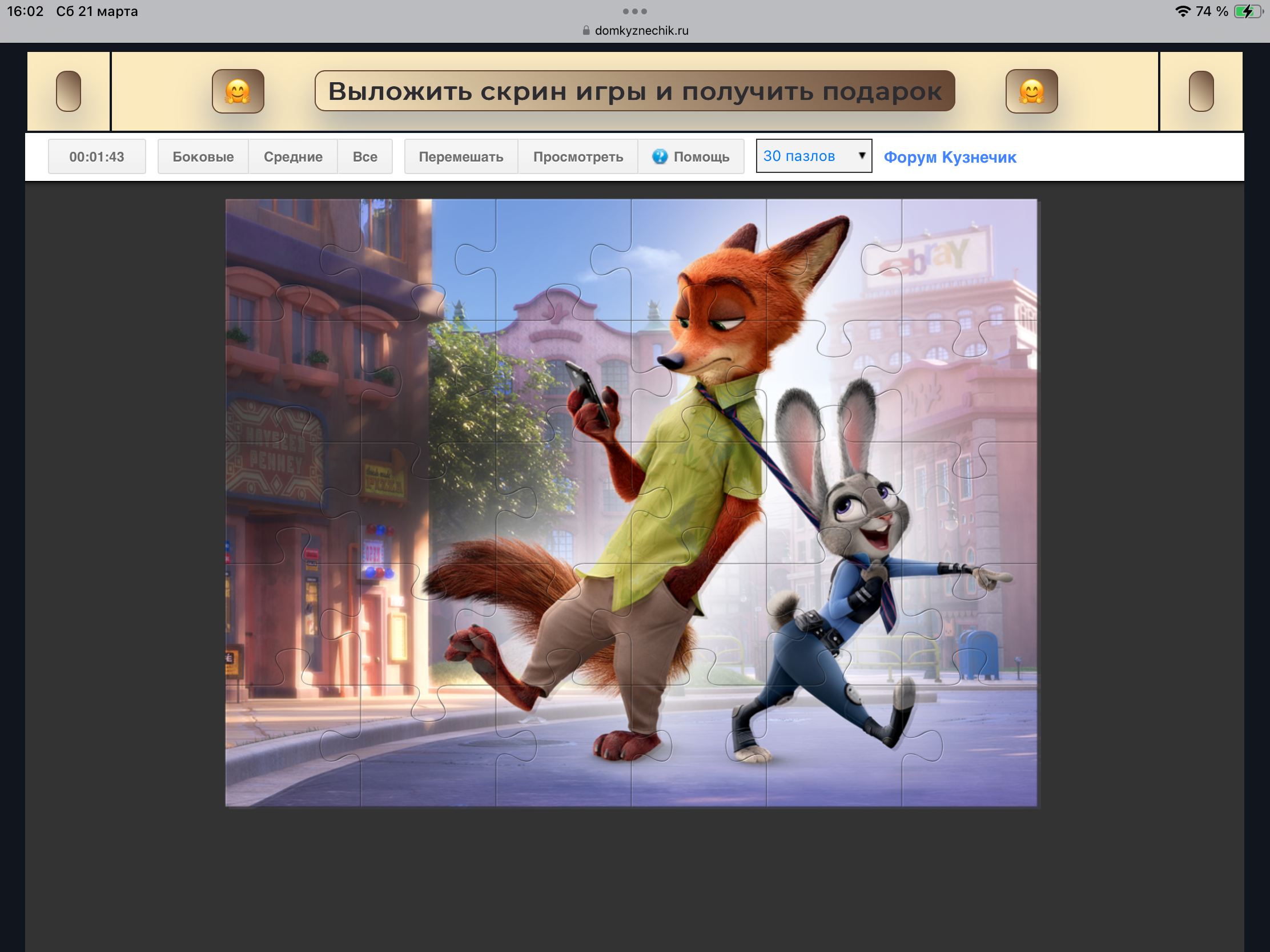
Task: Tap the battery charging icon in status bar
Action: click(1247, 11)
